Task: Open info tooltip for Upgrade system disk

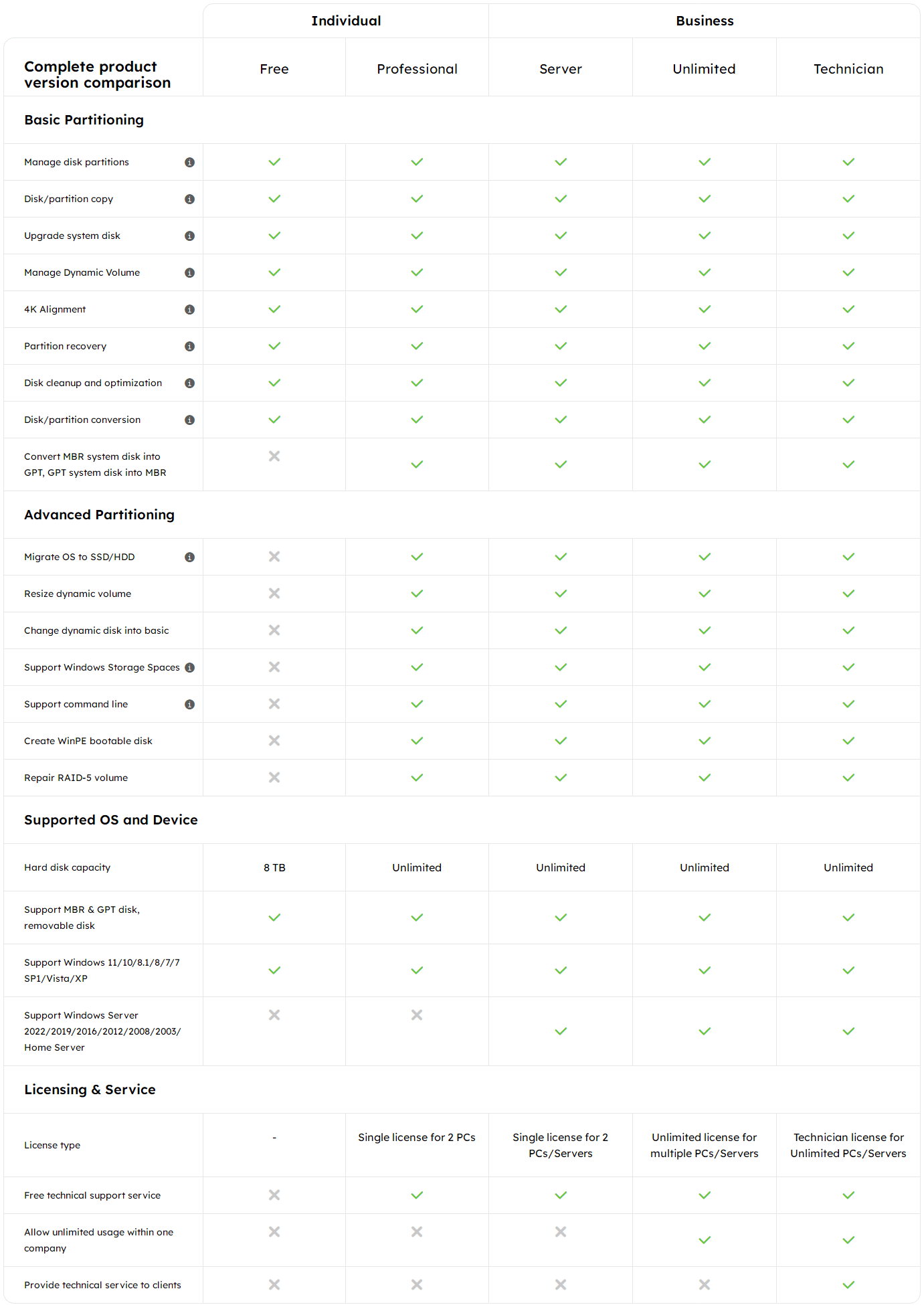Action: coord(189,236)
